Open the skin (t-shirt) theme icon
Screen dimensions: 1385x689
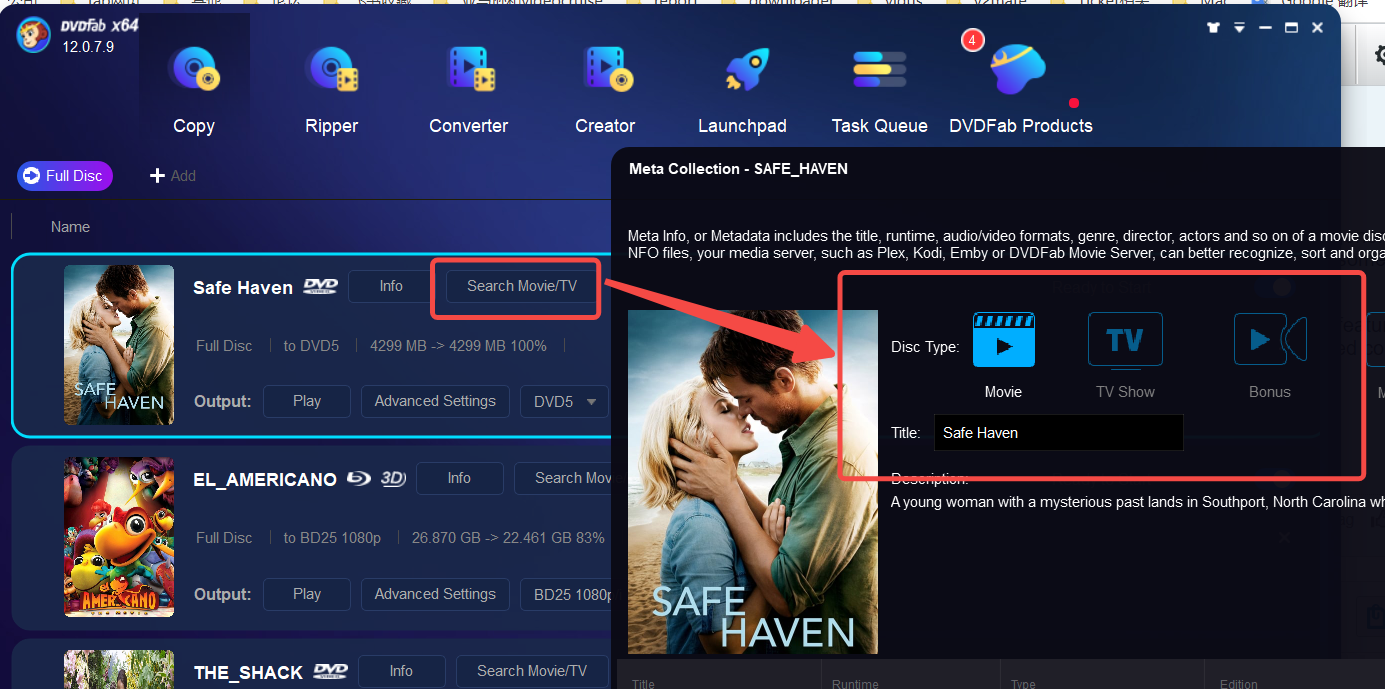(x=1214, y=27)
